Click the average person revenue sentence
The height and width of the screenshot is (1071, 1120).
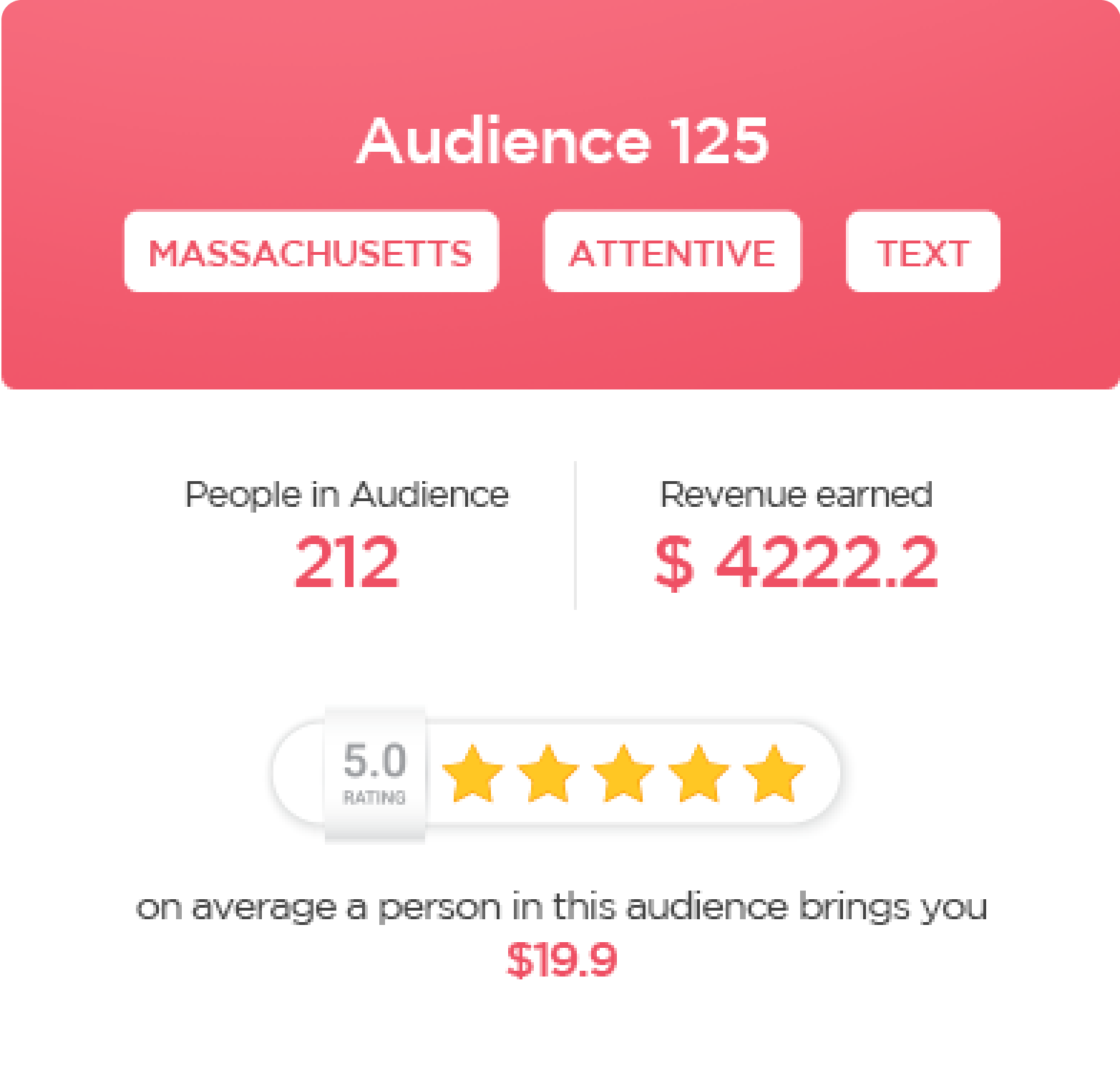[x=561, y=908]
